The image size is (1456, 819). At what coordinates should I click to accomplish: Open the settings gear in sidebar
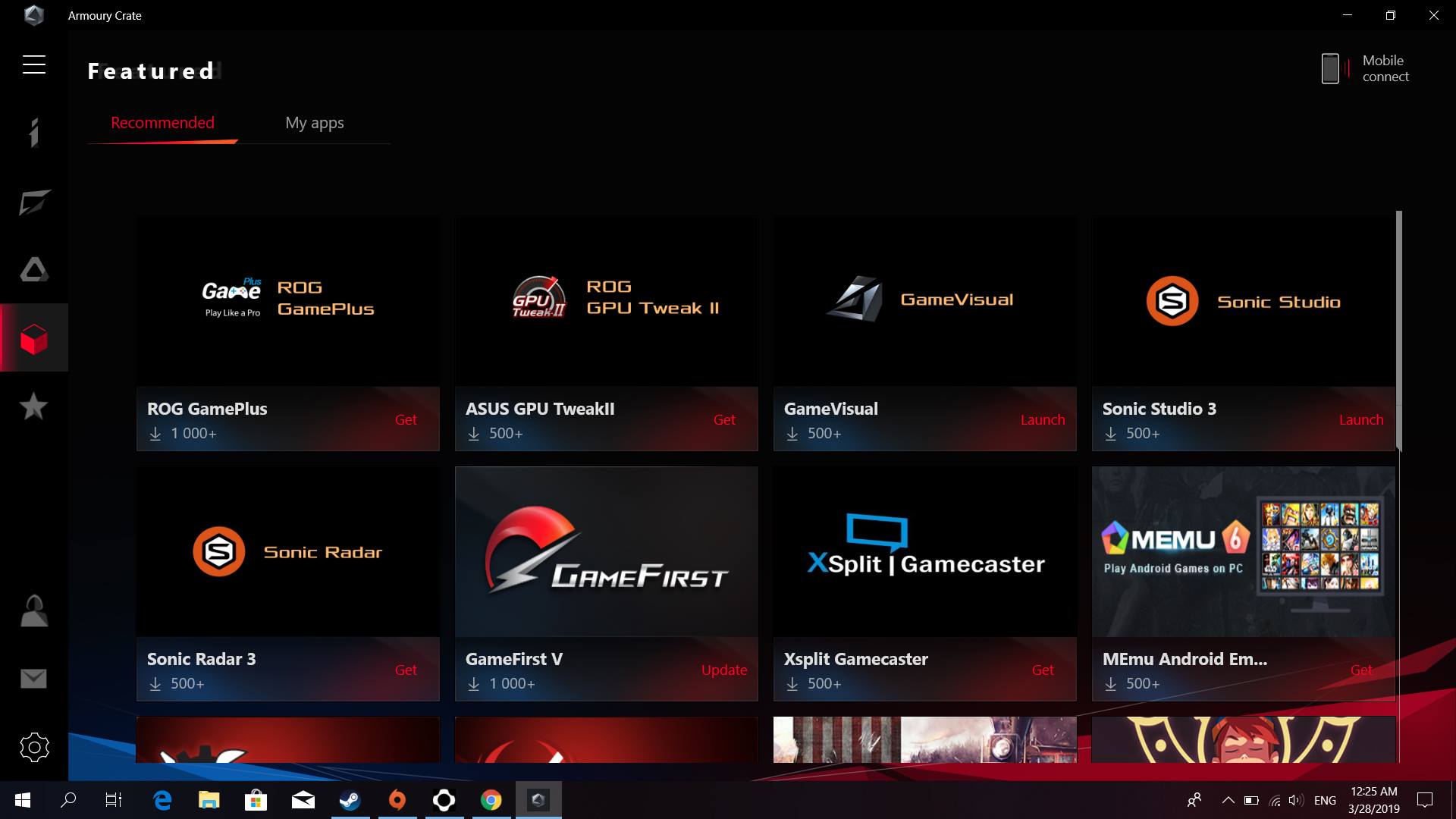pos(34,747)
